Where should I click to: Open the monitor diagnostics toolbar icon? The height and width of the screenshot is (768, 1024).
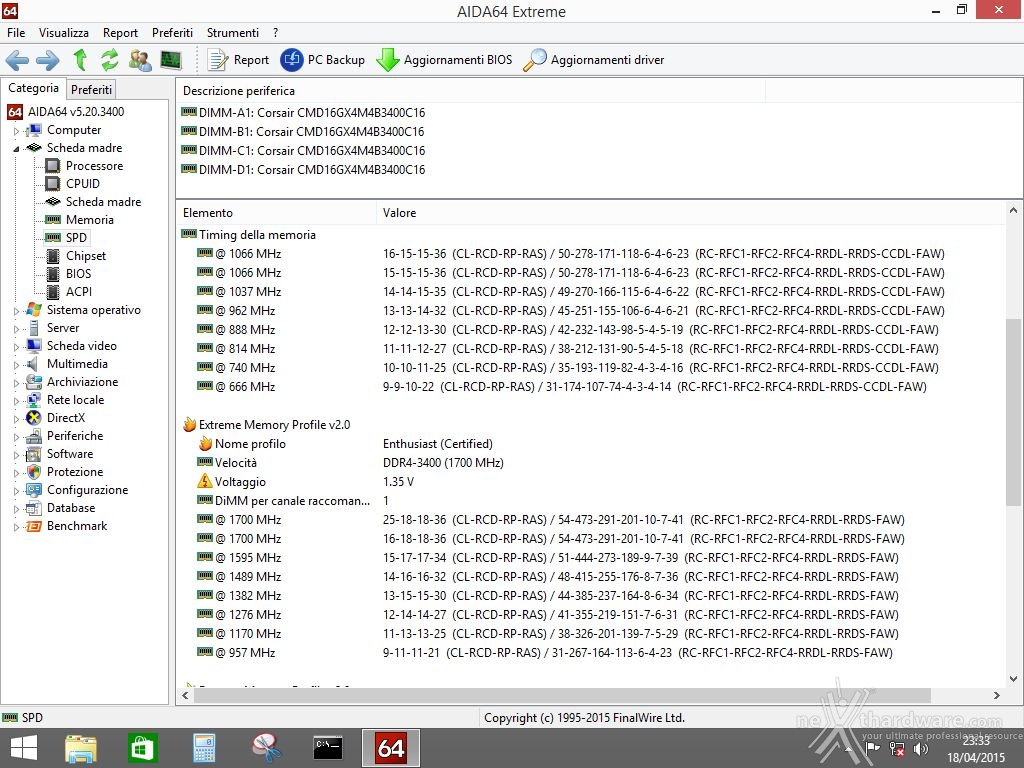(170, 60)
